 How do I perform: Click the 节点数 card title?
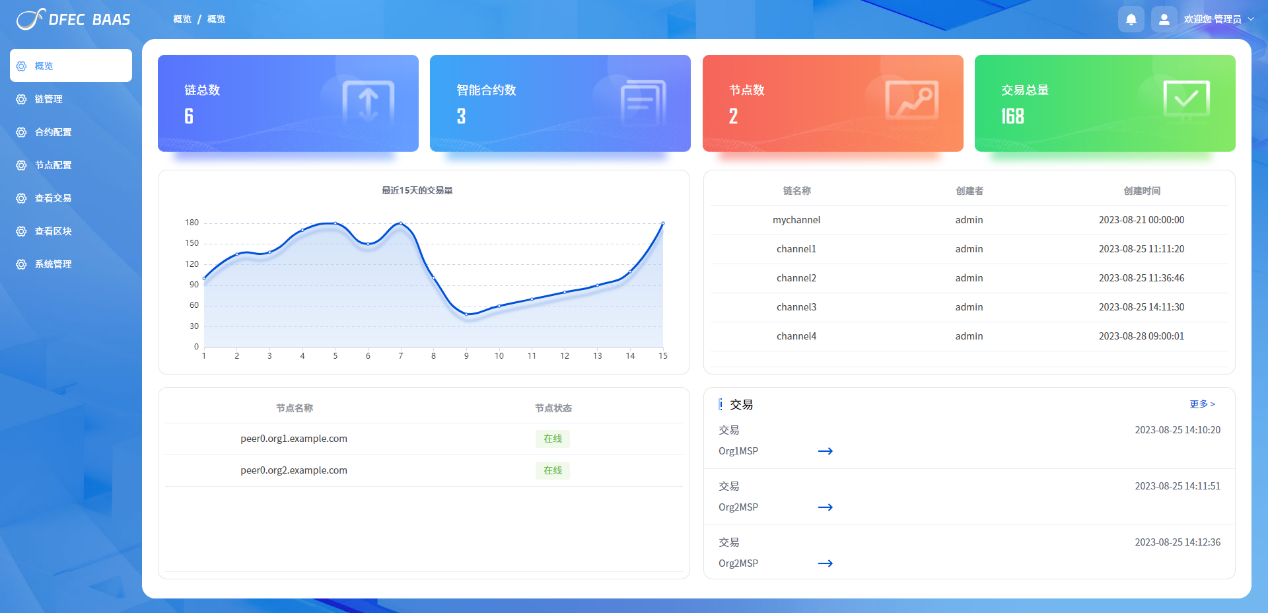[x=747, y=90]
